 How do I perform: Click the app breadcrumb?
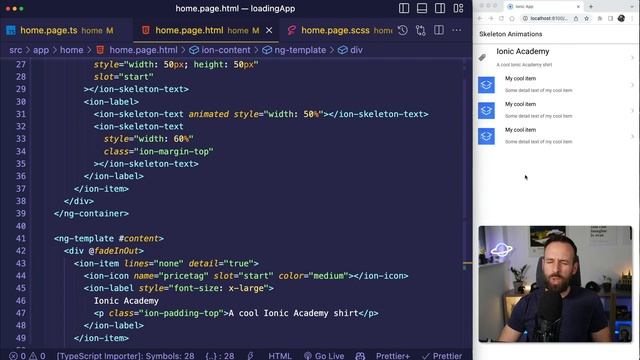41,50
